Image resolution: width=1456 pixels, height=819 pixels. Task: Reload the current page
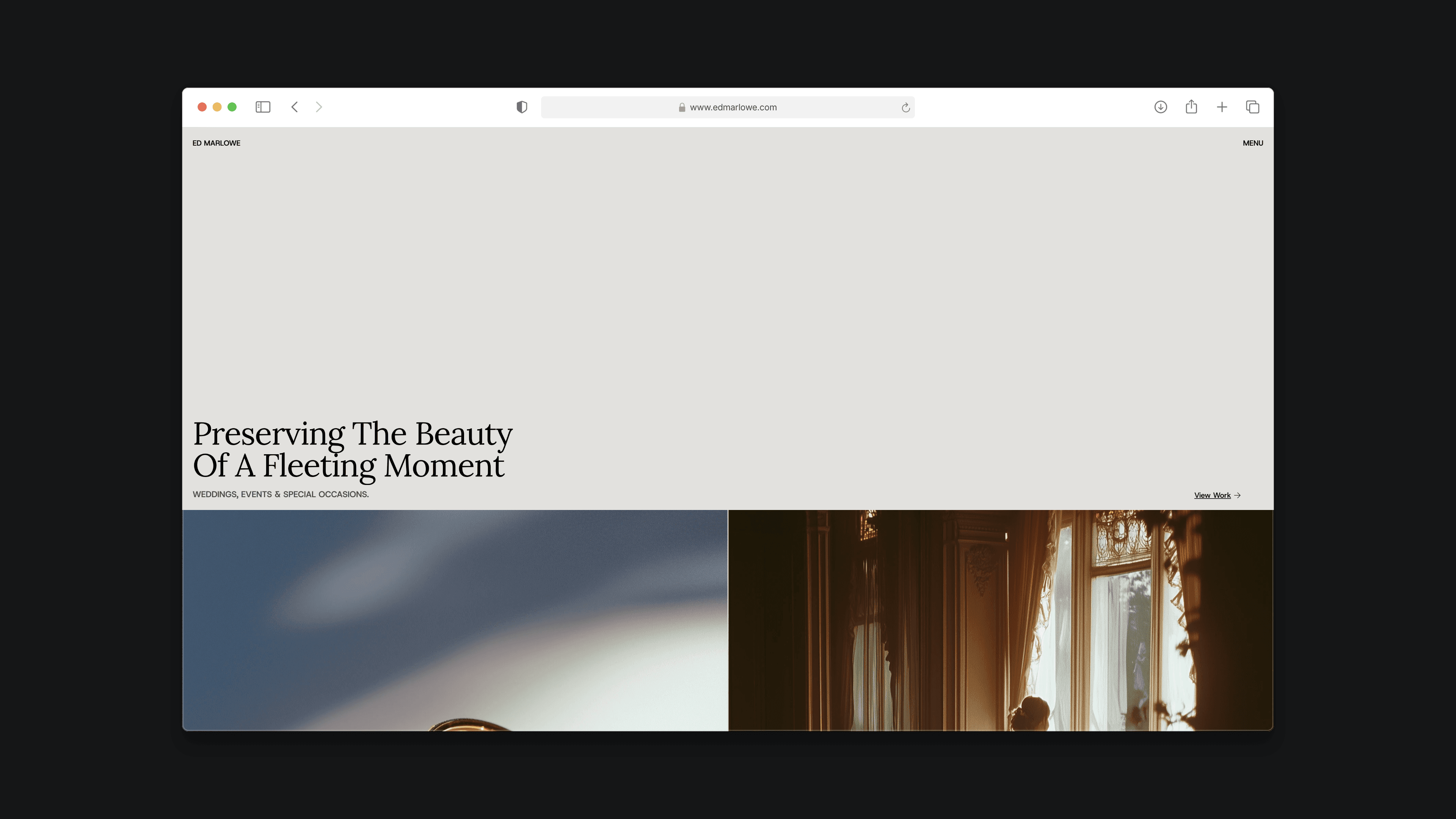pyautogui.click(x=905, y=107)
